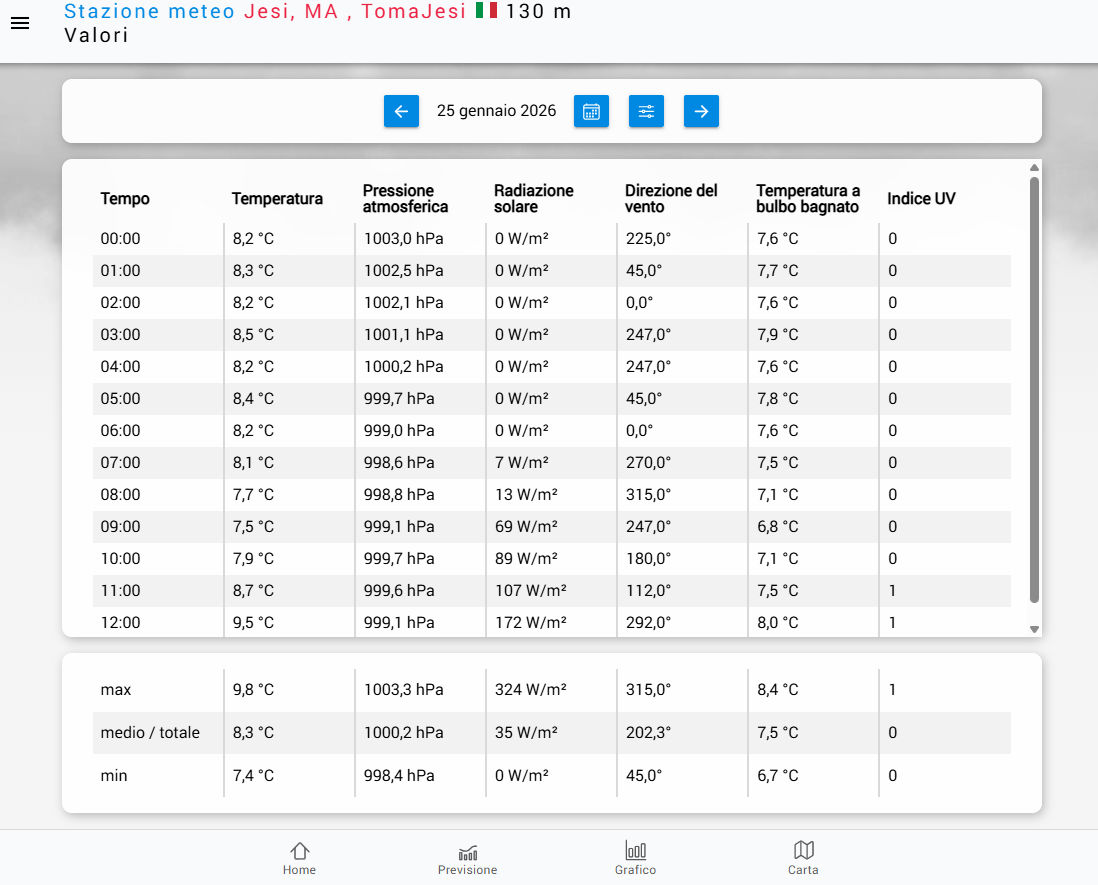Go to previous day with left arrow
The image size is (1098, 885).
point(401,111)
